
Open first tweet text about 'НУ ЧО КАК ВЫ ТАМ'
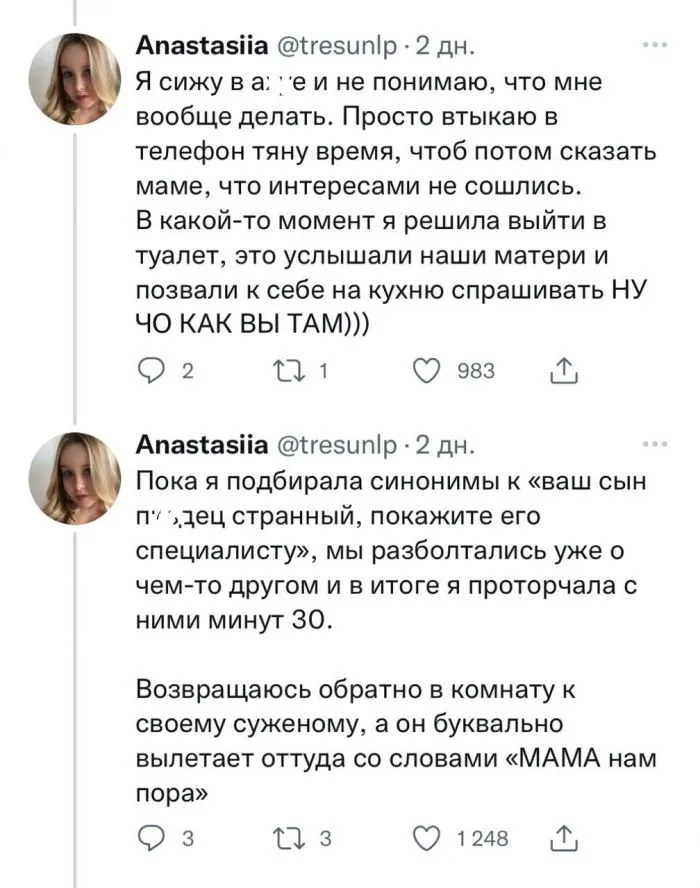pyautogui.click(x=390, y=200)
